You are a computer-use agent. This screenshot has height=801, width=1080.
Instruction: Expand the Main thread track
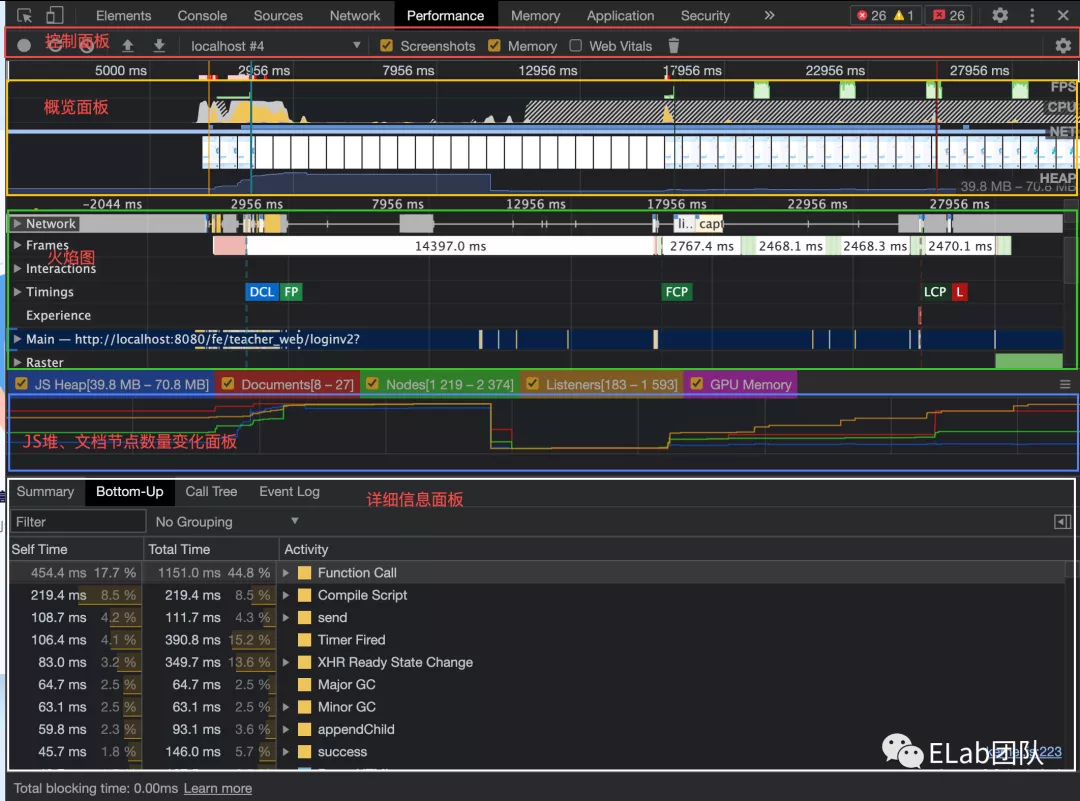(x=17, y=338)
